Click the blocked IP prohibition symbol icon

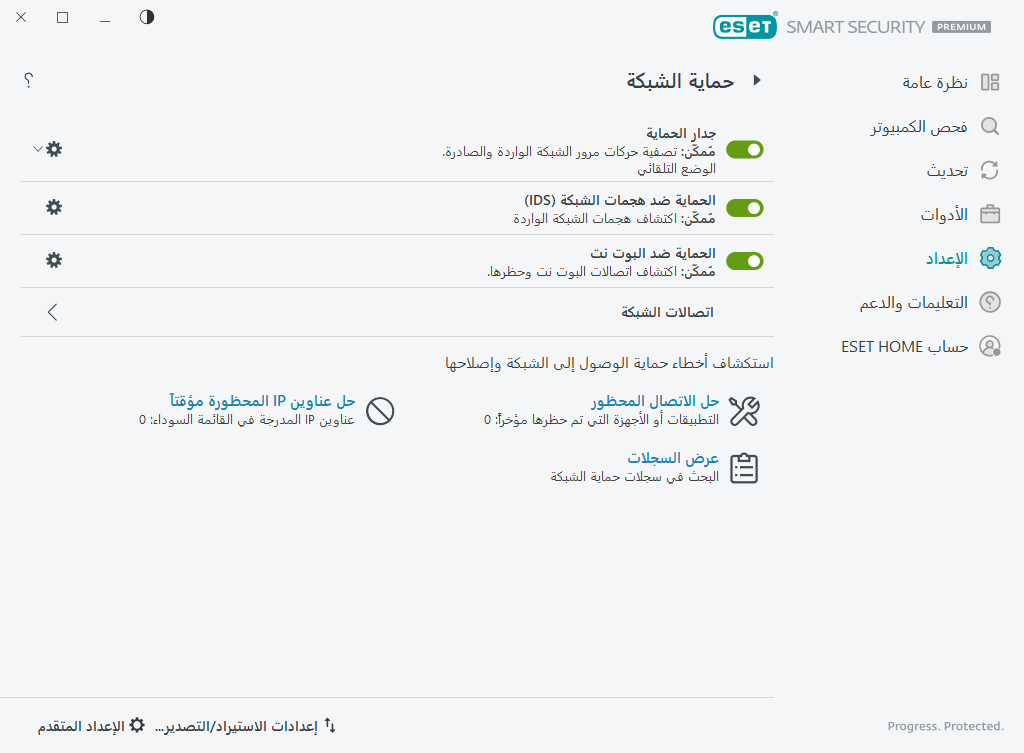pyautogui.click(x=380, y=411)
